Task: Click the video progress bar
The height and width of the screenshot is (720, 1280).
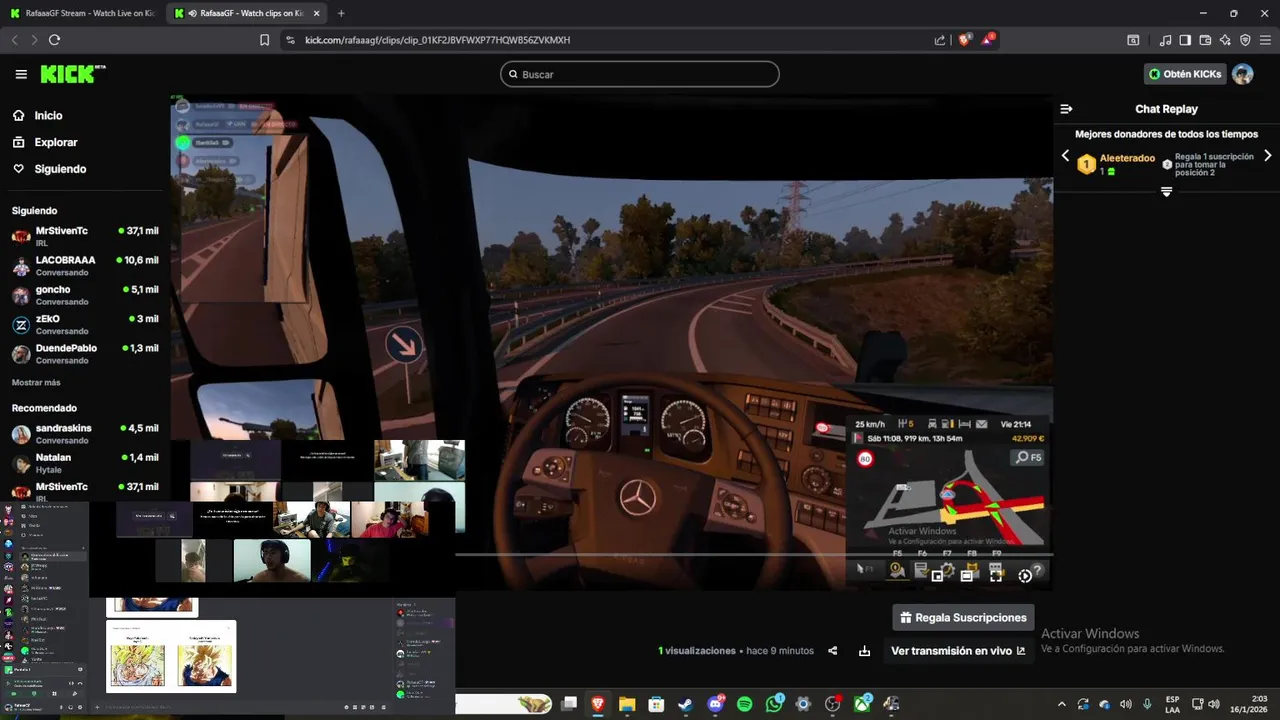Action: coord(754,554)
